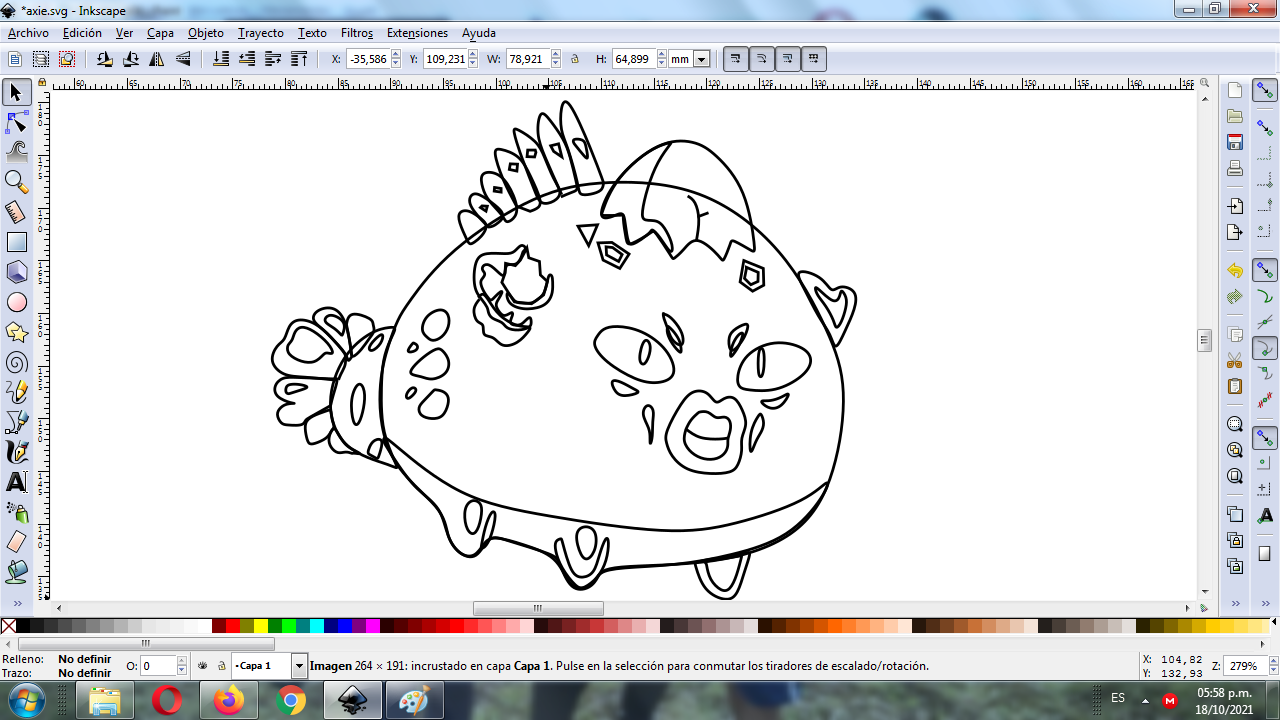Viewport: 1280px width, 720px height.
Task: Select the Paint bucket fill tool
Action: 16,572
